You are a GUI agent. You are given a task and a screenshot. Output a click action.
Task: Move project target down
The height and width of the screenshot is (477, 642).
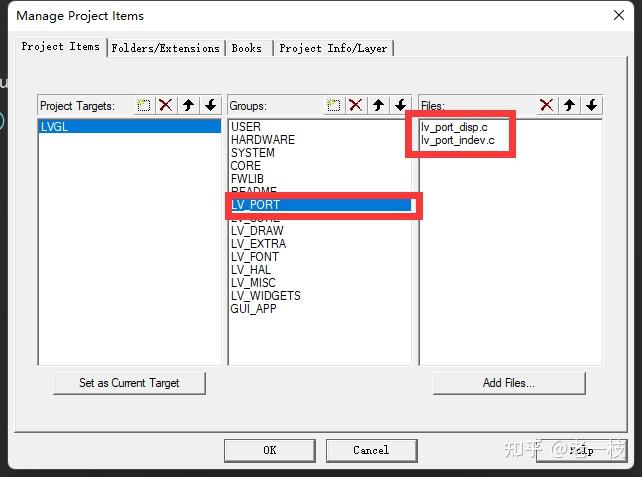point(210,105)
